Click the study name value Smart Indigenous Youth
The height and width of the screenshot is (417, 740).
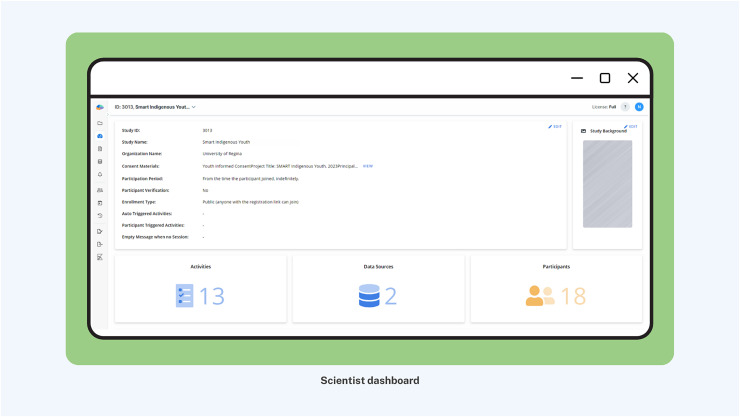click(x=226, y=142)
